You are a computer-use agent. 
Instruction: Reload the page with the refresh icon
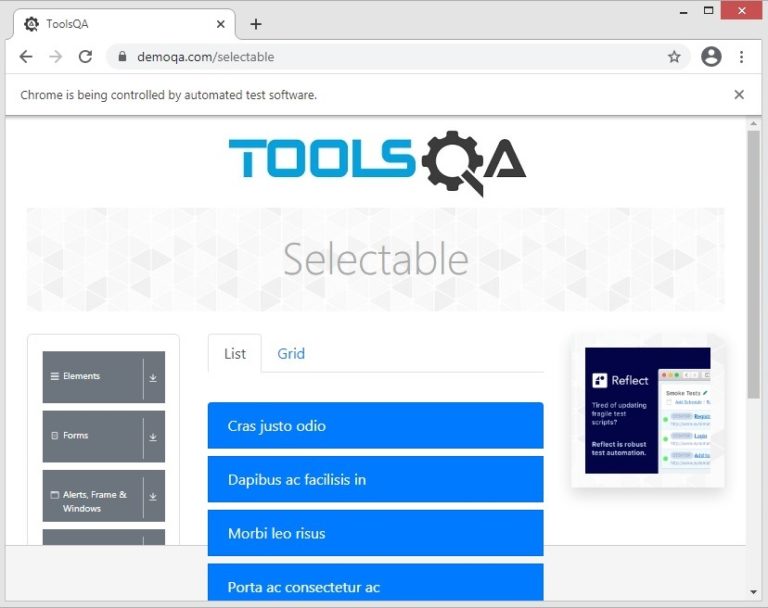[86, 57]
